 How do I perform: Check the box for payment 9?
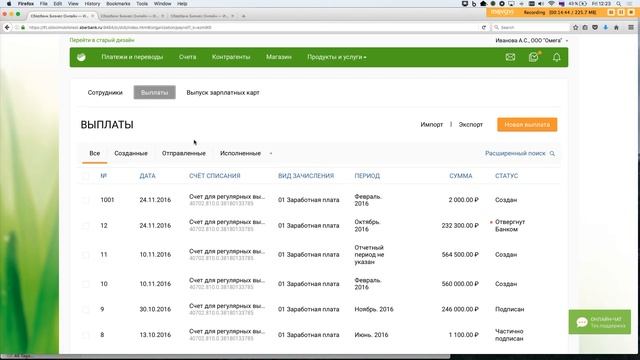tap(85, 309)
